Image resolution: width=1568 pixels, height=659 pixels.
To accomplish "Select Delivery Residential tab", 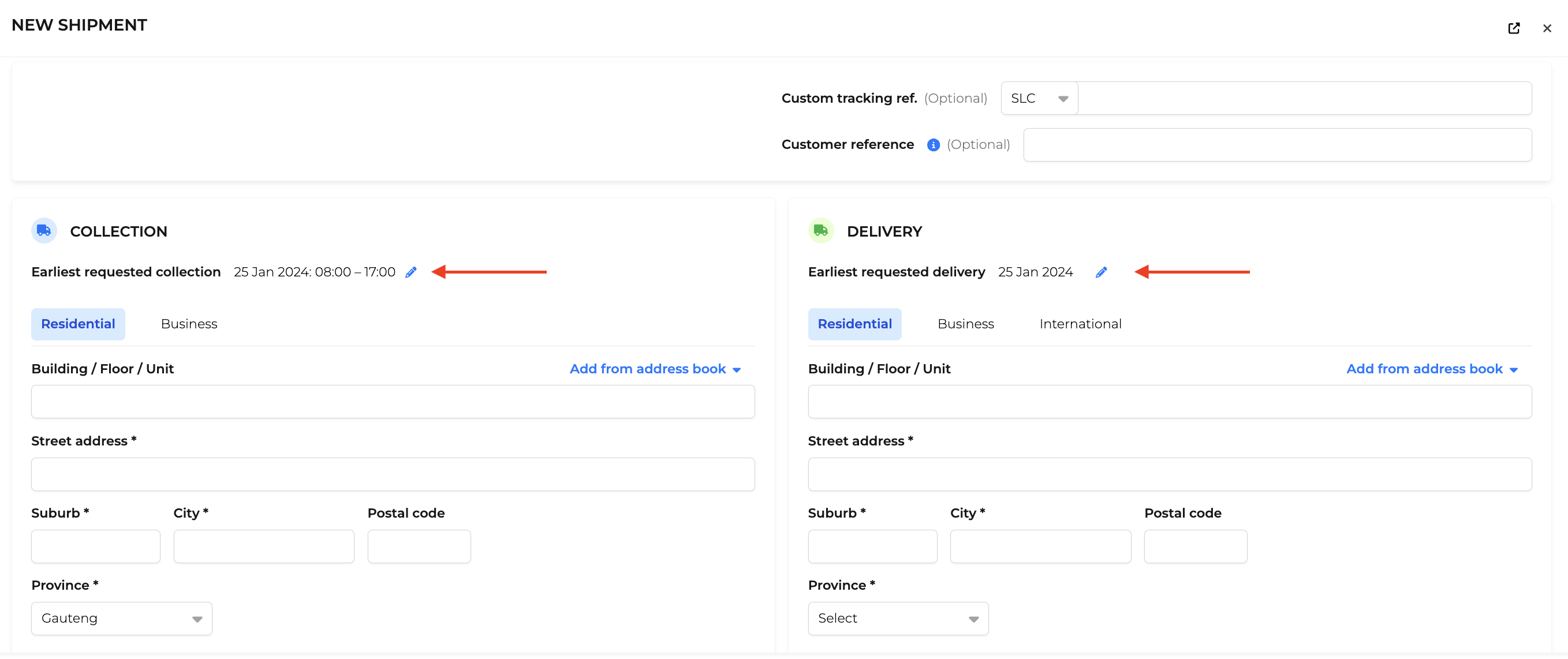I will [x=854, y=324].
